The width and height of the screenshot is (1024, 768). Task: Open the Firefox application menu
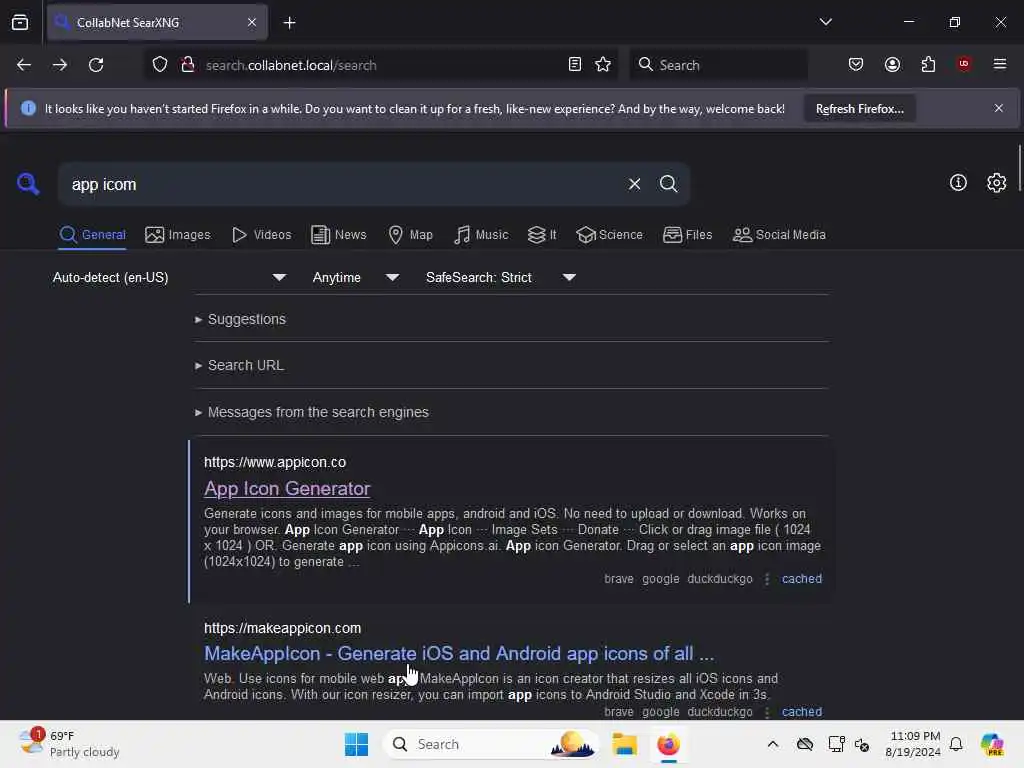999,64
